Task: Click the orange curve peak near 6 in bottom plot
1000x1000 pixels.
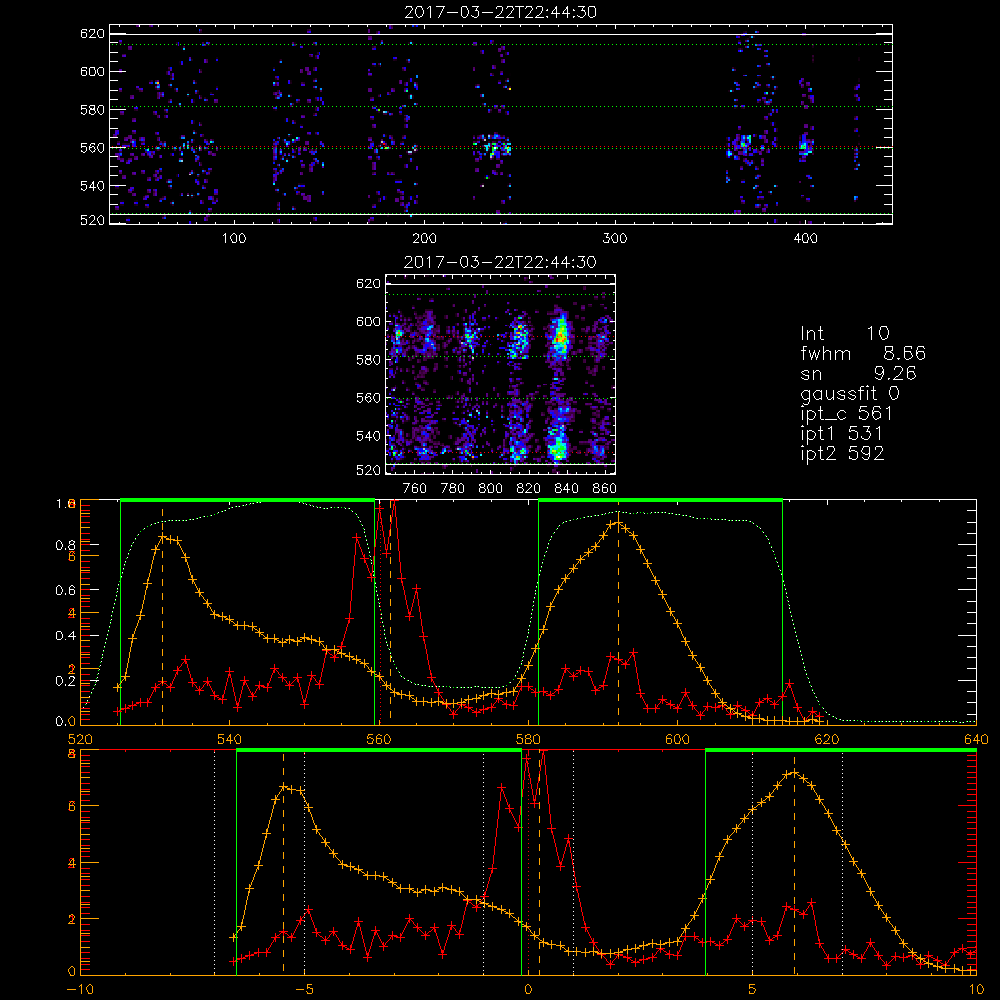Action: click(x=794, y=774)
